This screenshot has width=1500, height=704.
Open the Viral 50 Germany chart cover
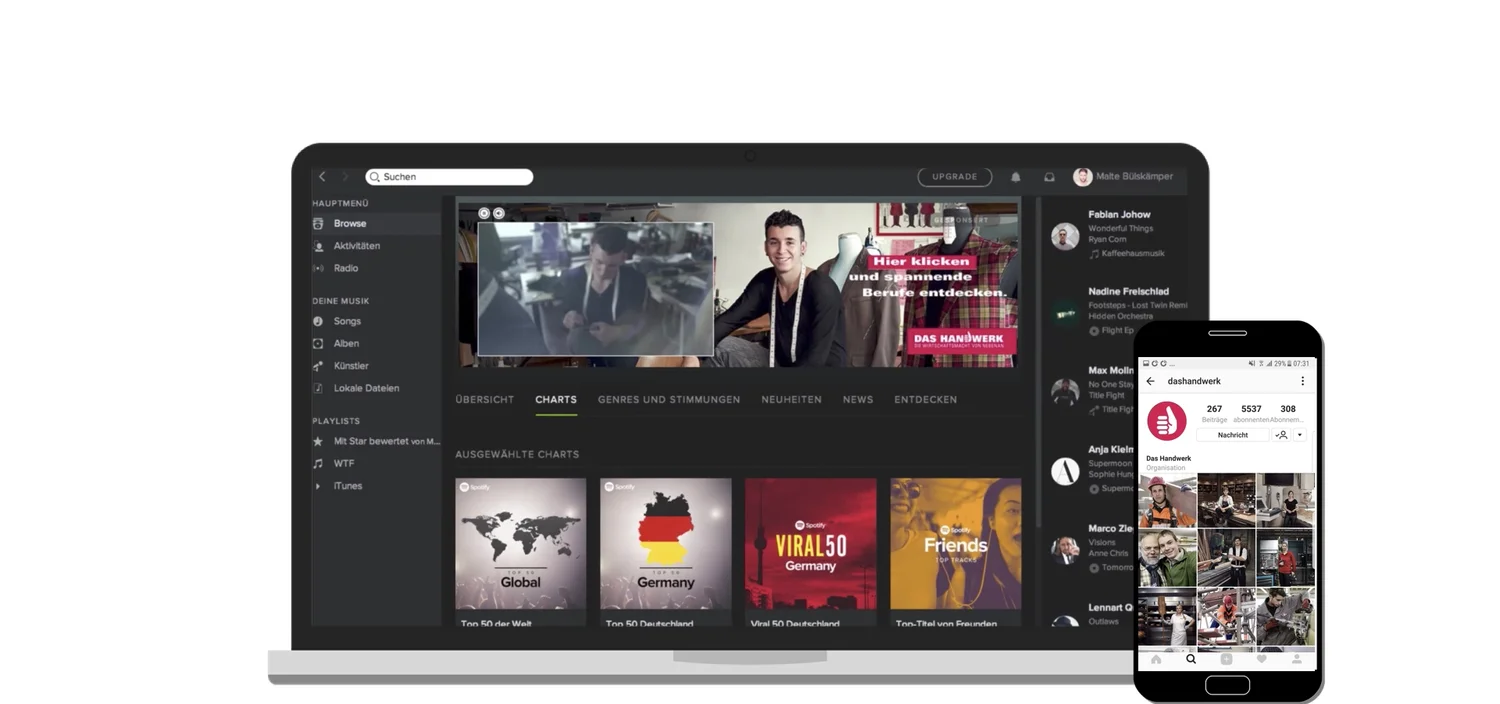[x=811, y=544]
